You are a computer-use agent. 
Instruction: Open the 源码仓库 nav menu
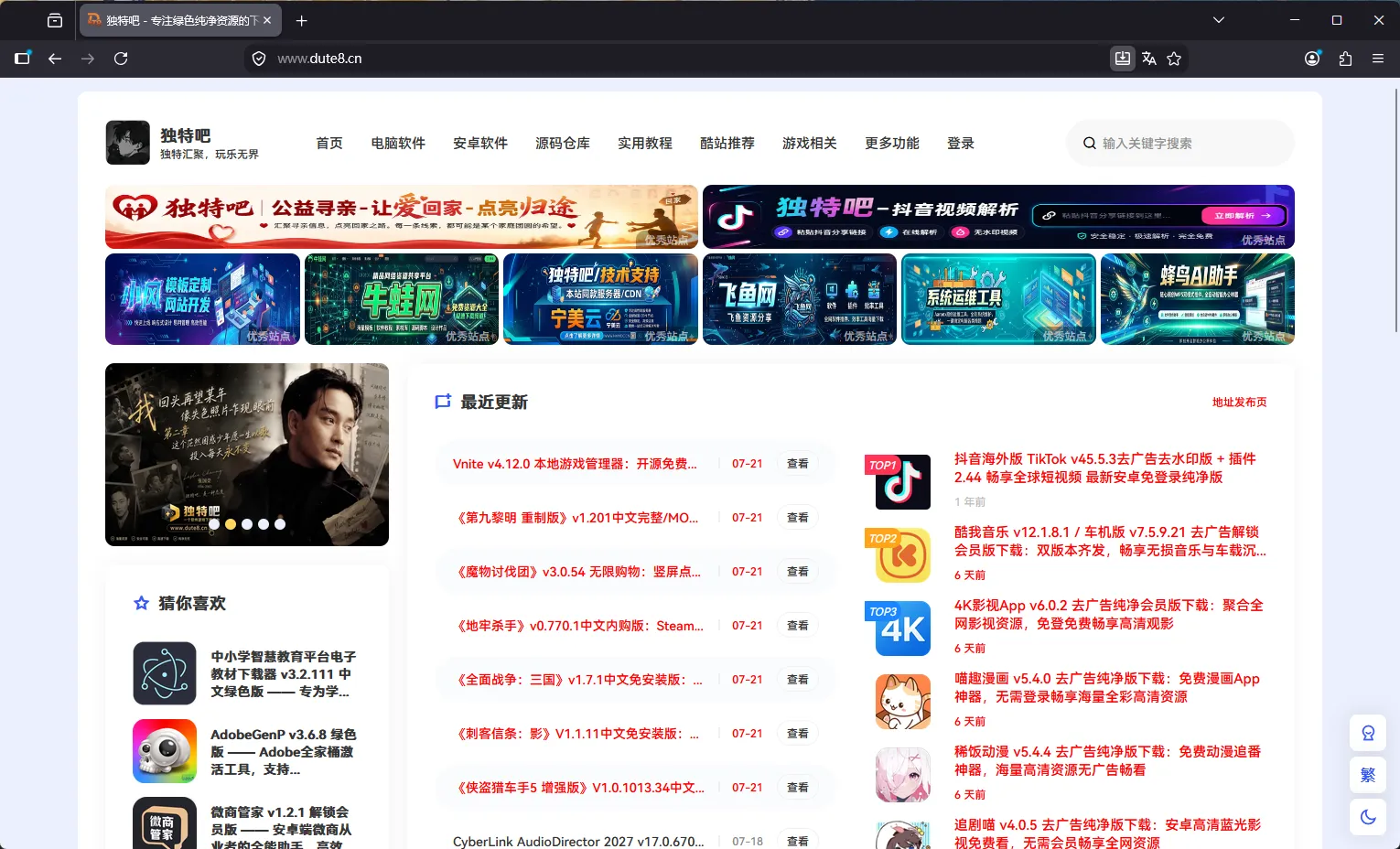click(563, 143)
